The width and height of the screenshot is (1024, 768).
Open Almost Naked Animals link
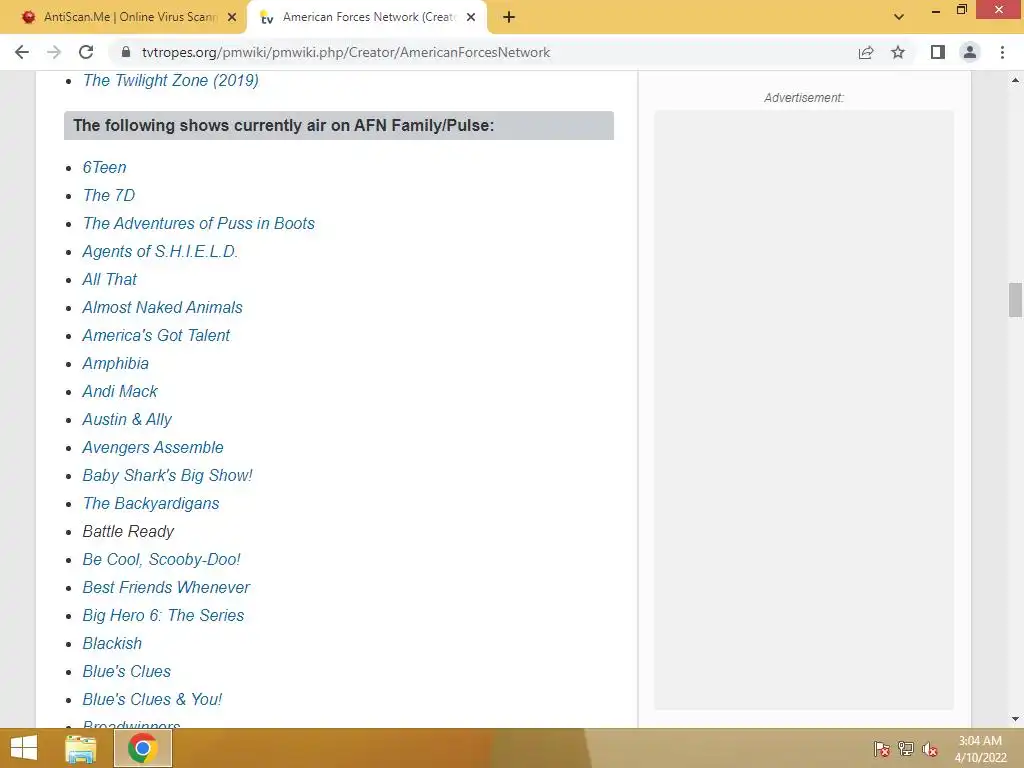click(163, 308)
